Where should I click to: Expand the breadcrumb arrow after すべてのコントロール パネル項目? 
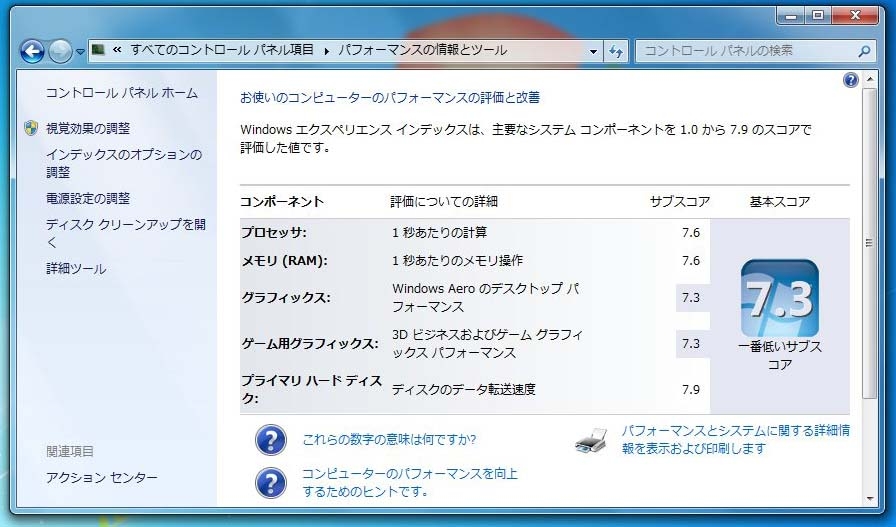(x=326, y=51)
